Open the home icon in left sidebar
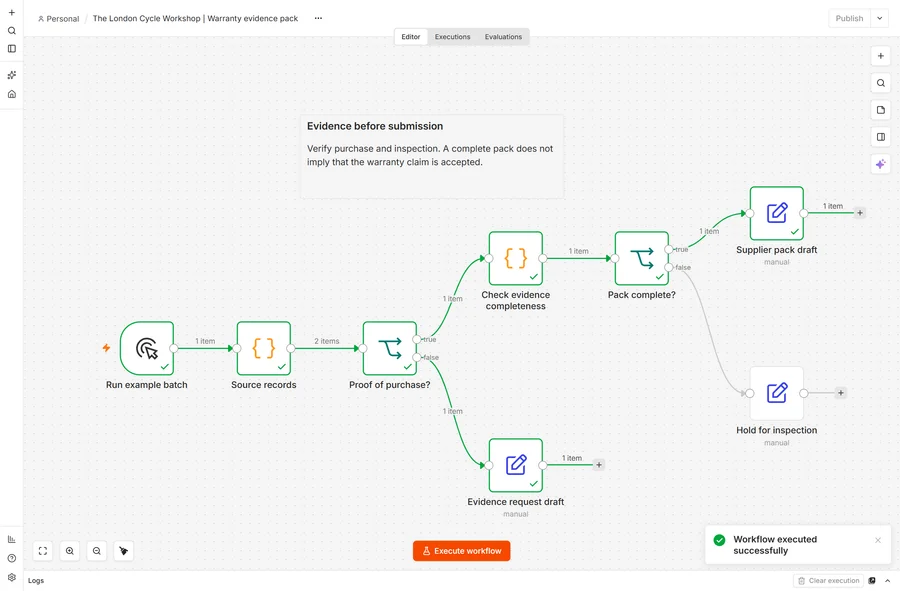This screenshot has width=900, height=591. pos(11,94)
